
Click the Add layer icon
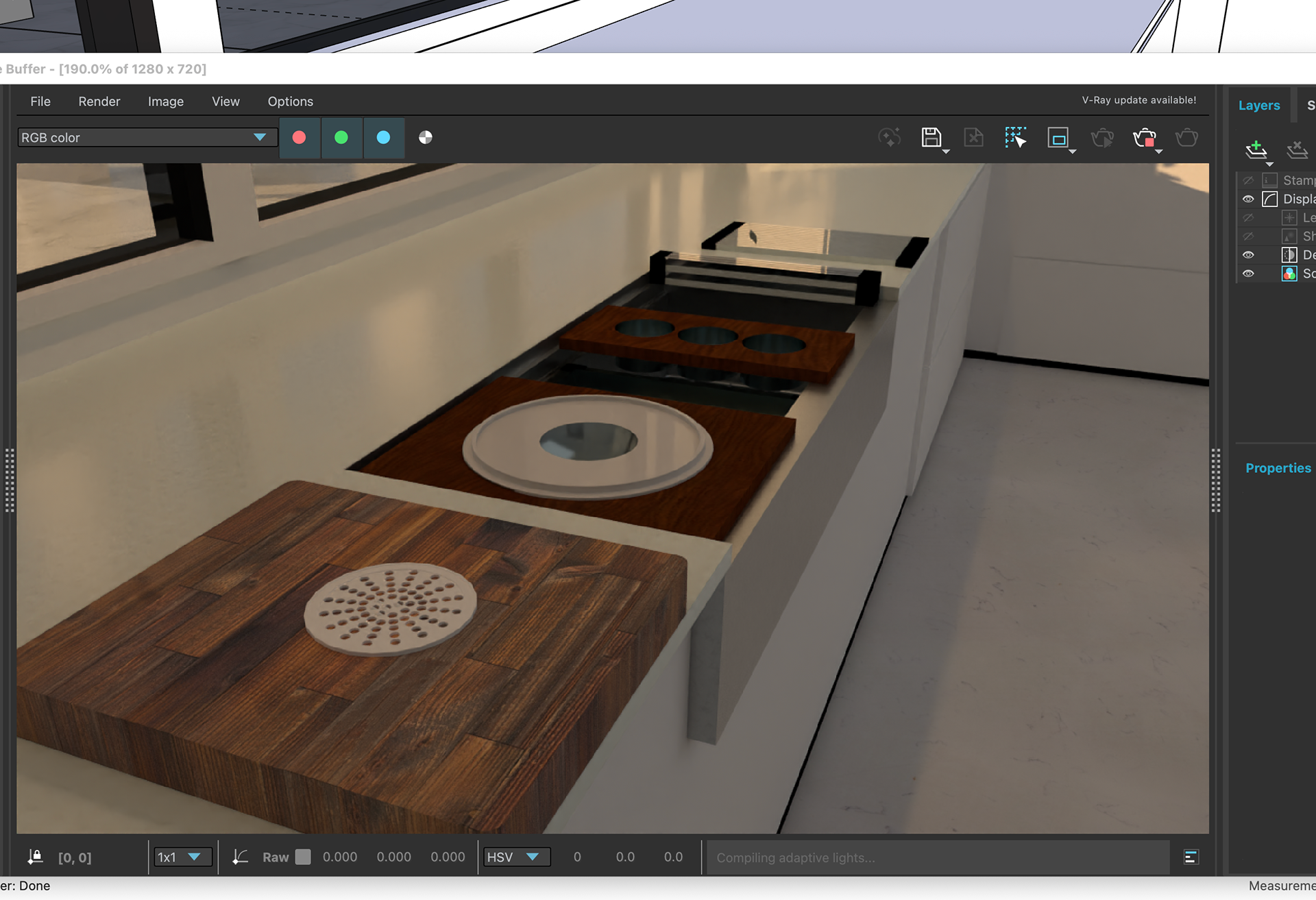tap(1256, 149)
